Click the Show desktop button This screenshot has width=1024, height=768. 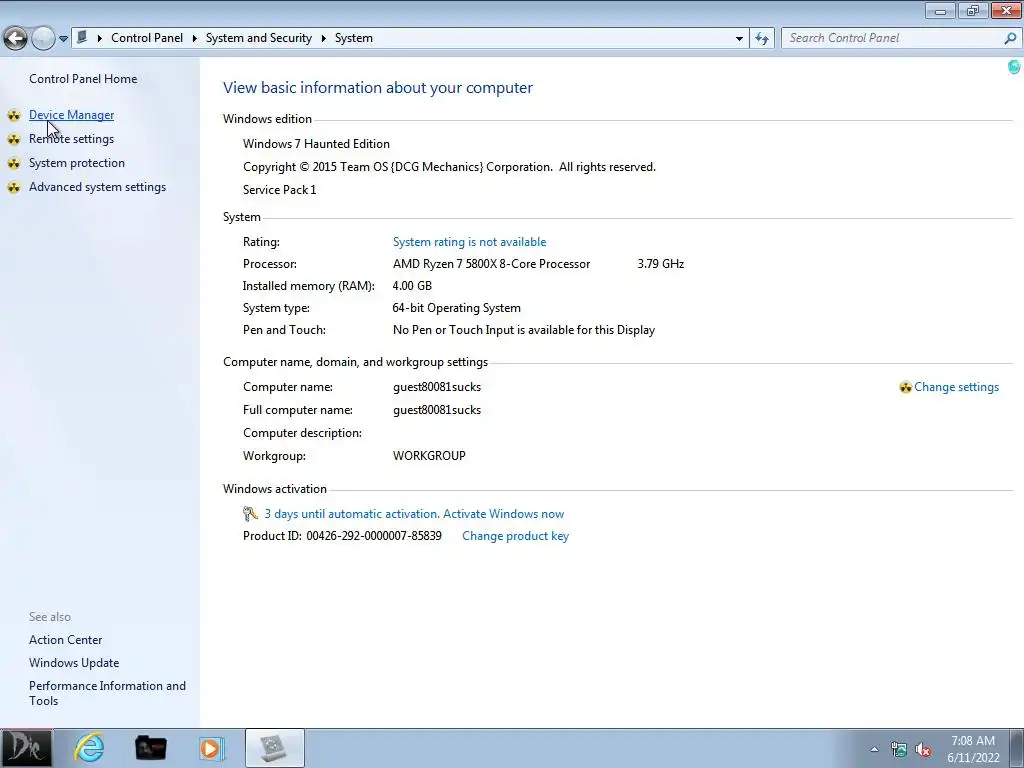[x=1017, y=748]
